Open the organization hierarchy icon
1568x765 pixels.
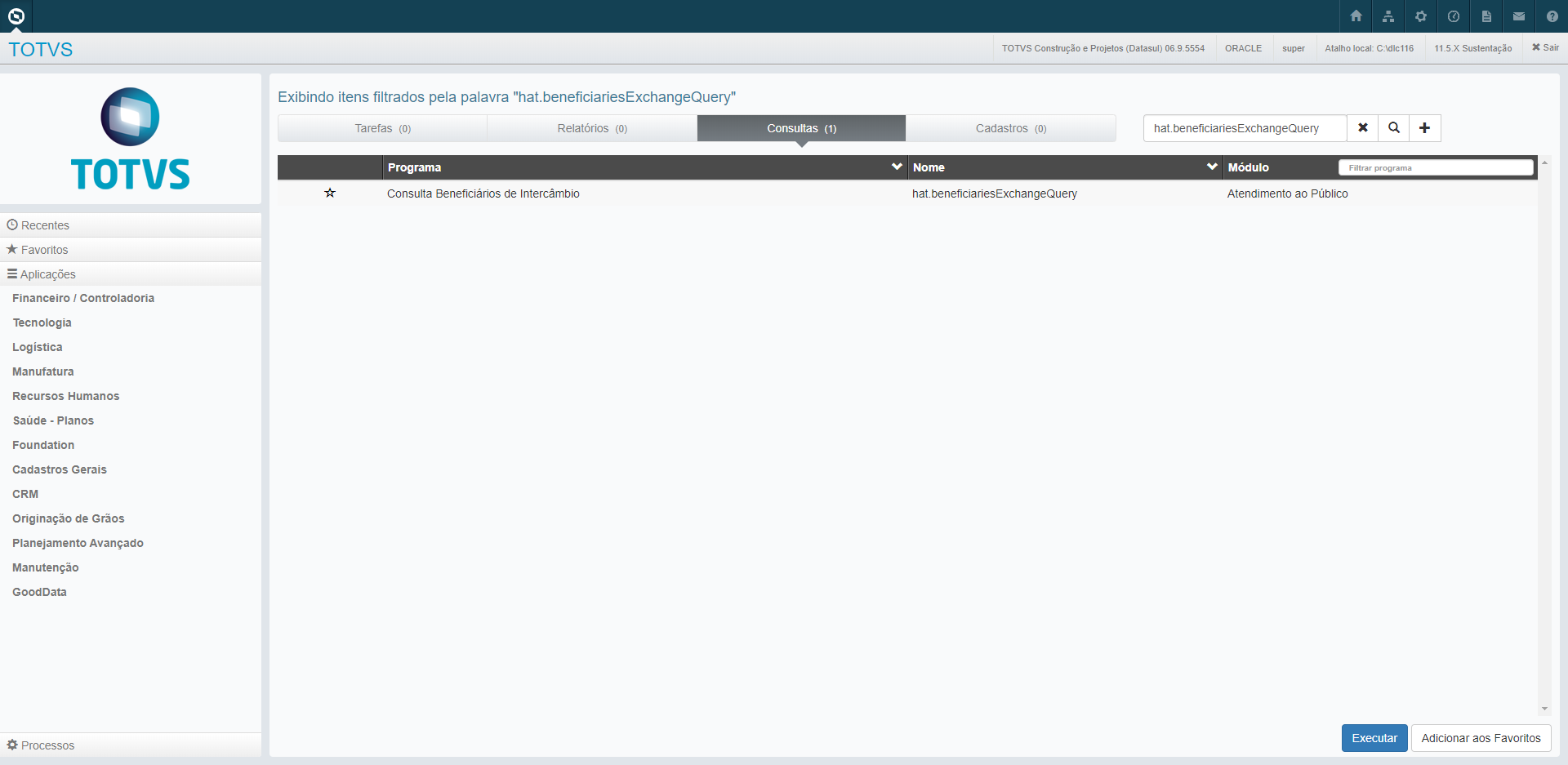click(x=1388, y=16)
